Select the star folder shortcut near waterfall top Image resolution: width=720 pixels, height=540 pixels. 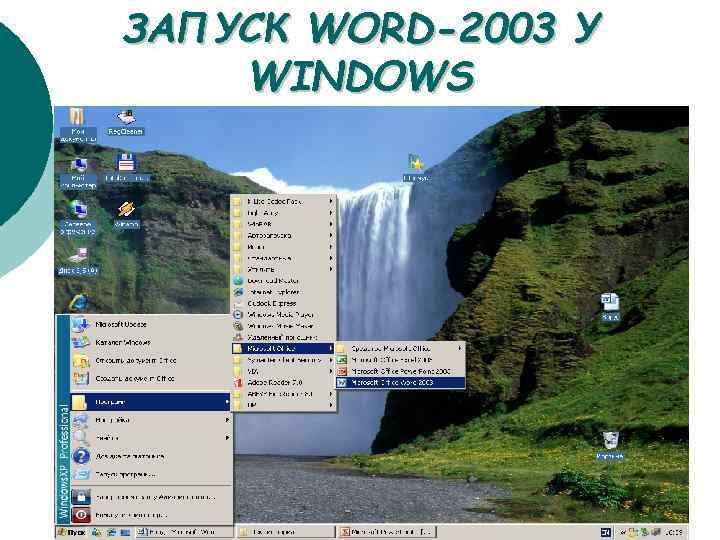pos(416,168)
